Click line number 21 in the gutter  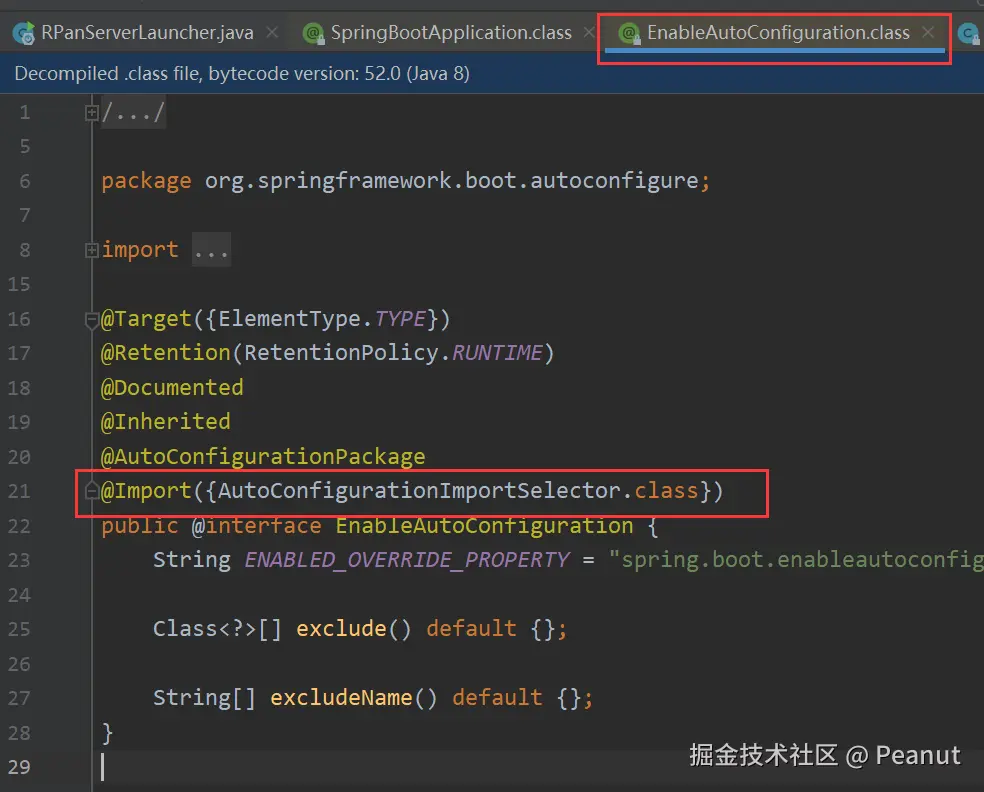pyautogui.click(x=19, y=491)
